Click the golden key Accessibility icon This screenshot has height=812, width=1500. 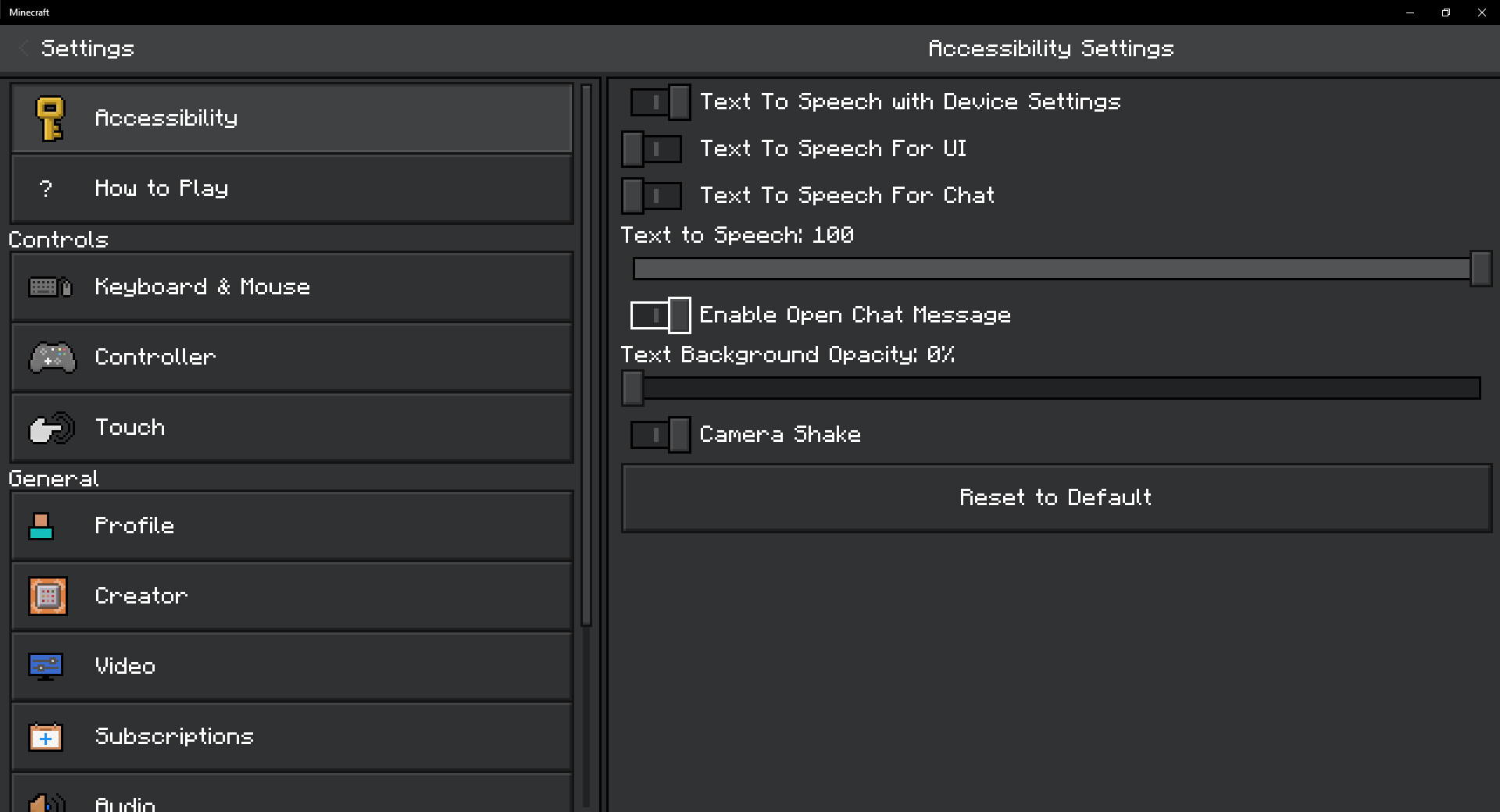[50, 119]
